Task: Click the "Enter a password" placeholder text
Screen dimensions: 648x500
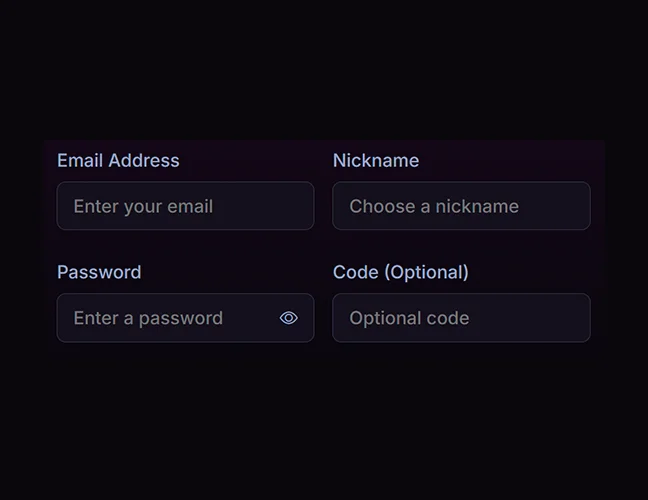Action: click(148, 319)
